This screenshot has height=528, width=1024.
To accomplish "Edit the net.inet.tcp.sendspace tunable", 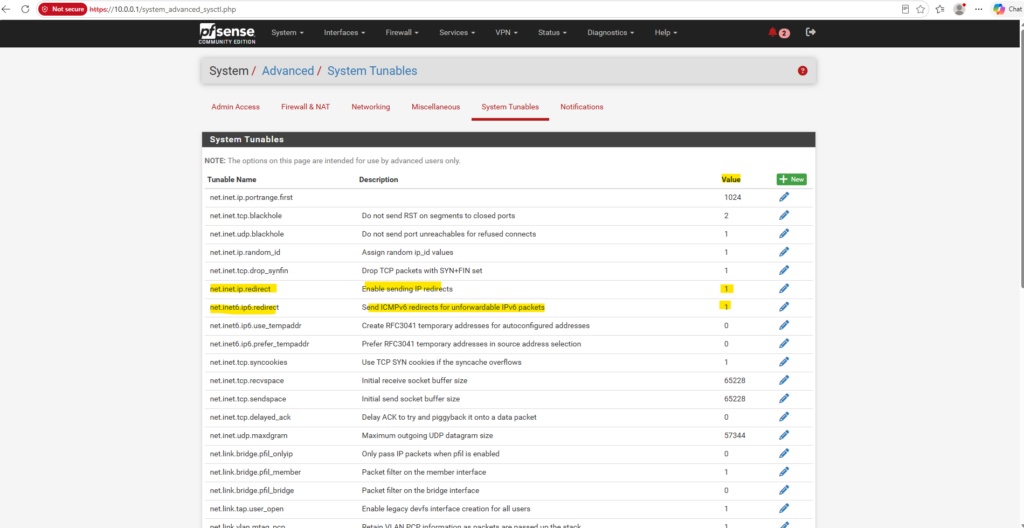I will pyautogui.click(x=784, y=398).
